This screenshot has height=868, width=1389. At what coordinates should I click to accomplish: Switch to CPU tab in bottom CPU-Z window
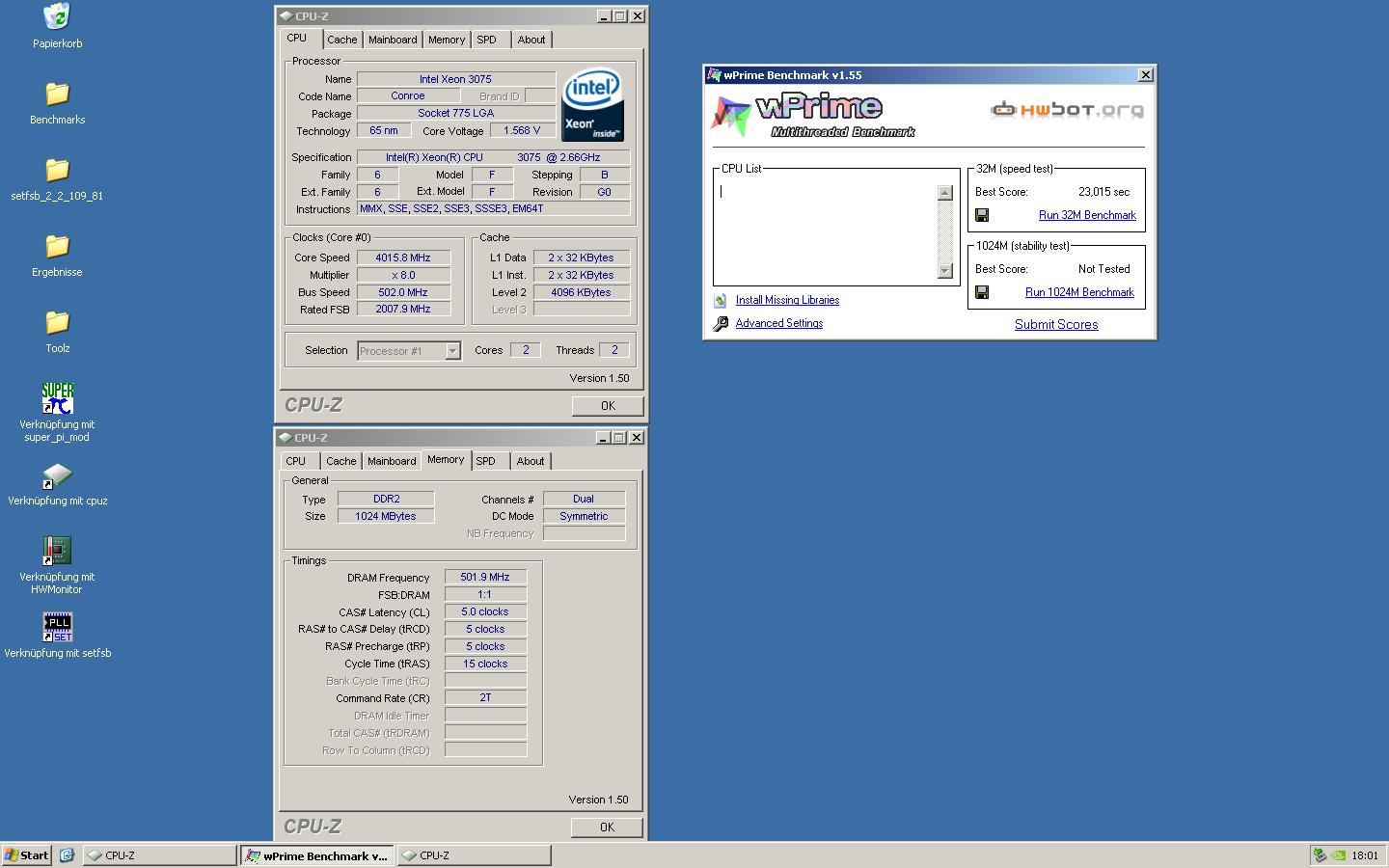(x=296, y=461)
